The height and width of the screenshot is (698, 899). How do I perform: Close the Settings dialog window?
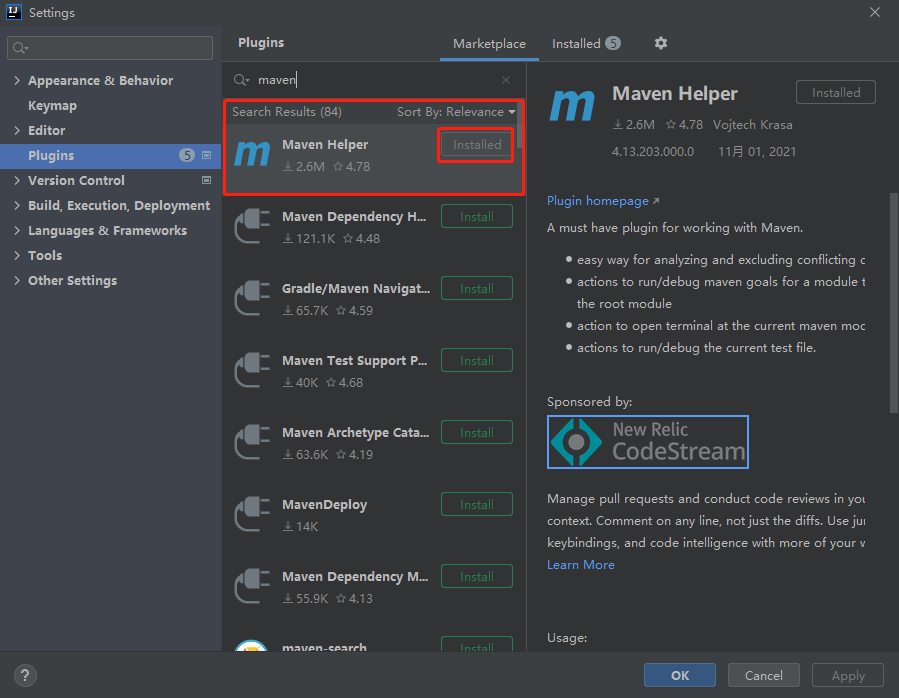(x=875, y=12)
